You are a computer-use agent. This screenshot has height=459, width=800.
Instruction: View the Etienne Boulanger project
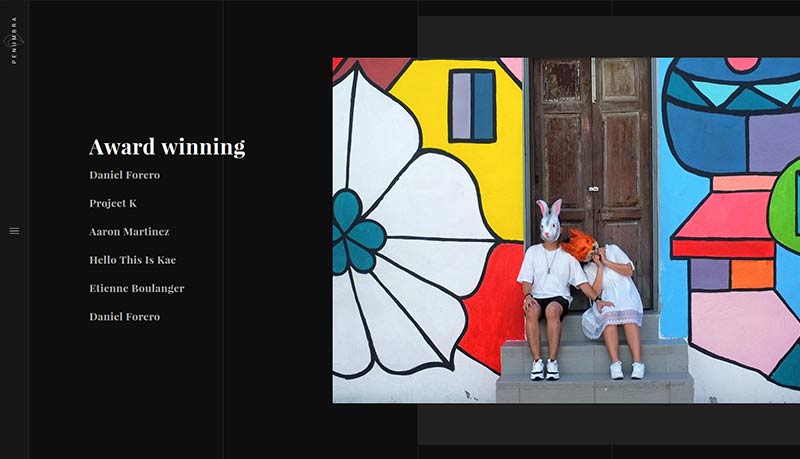pyautogui.click(x=137, y=289)
